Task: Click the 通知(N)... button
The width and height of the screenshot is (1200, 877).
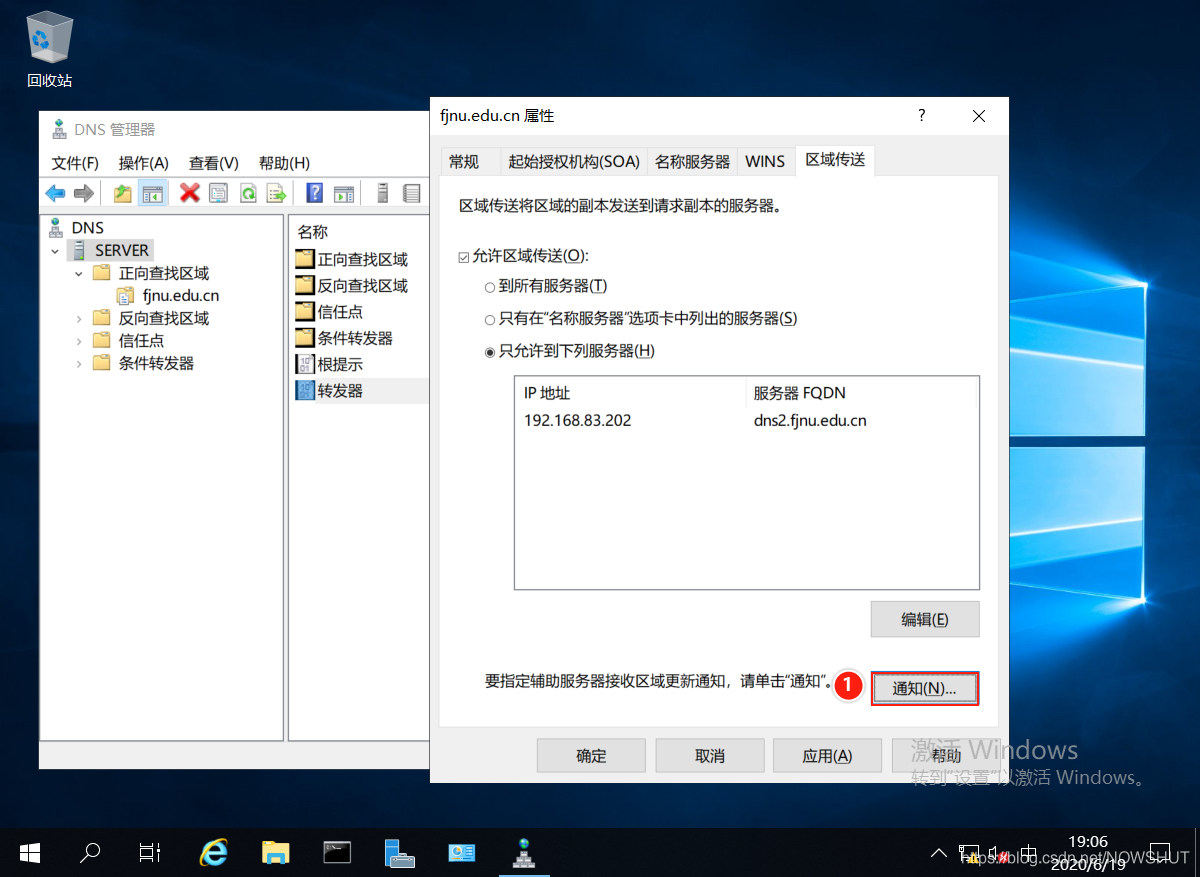Action: [925, 688]
